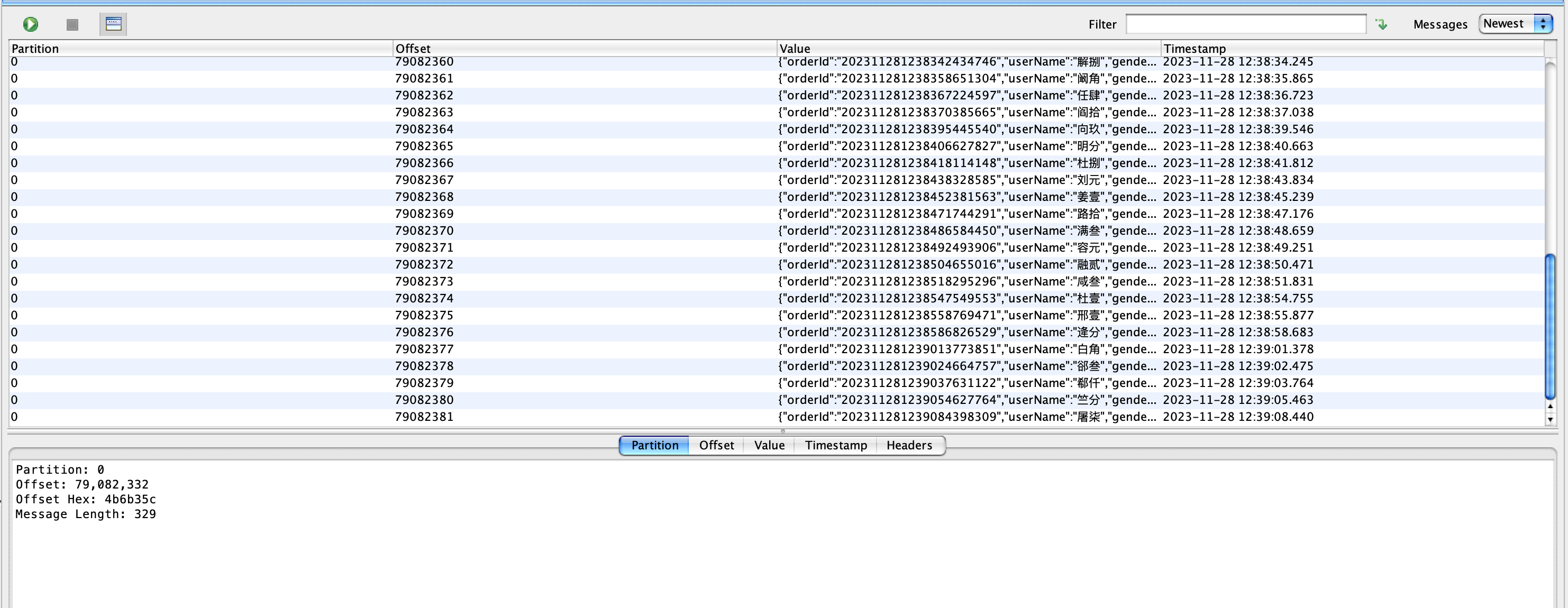Click timestamp 2023-11-28 12:38:40.663

click(1238, 146)
